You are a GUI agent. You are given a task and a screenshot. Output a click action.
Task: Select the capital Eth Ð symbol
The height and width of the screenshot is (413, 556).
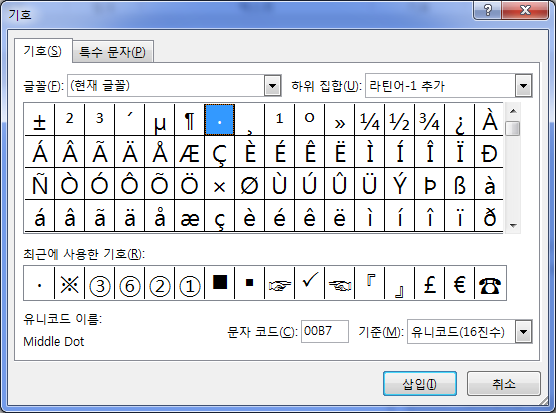click(489, 152)
